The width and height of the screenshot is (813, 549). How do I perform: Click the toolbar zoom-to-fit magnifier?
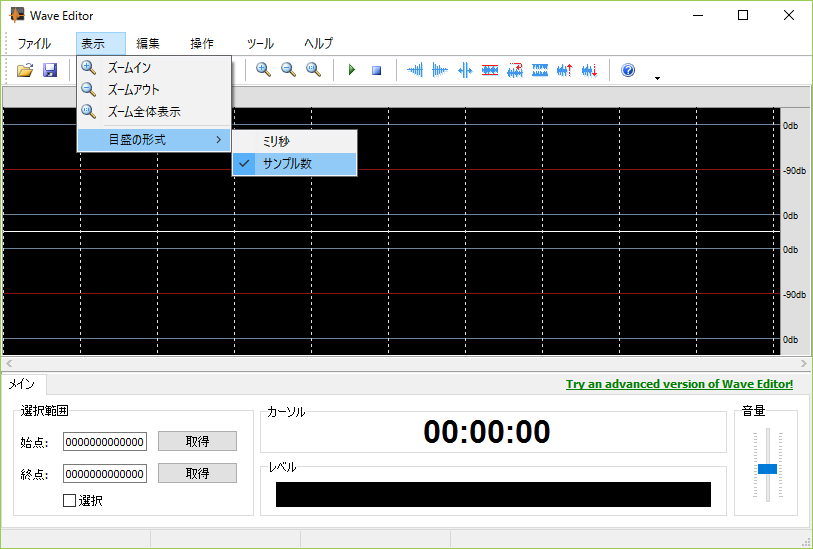(313, 69)
